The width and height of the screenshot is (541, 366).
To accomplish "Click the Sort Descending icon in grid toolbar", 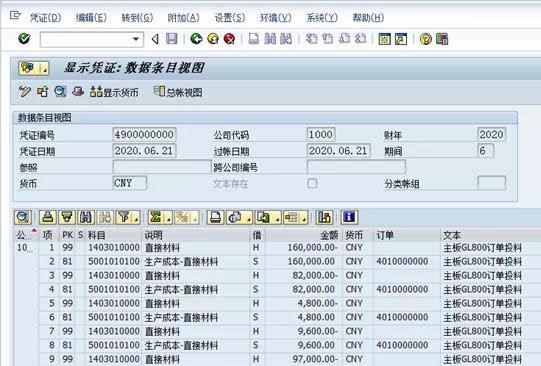I will point(67,217).
